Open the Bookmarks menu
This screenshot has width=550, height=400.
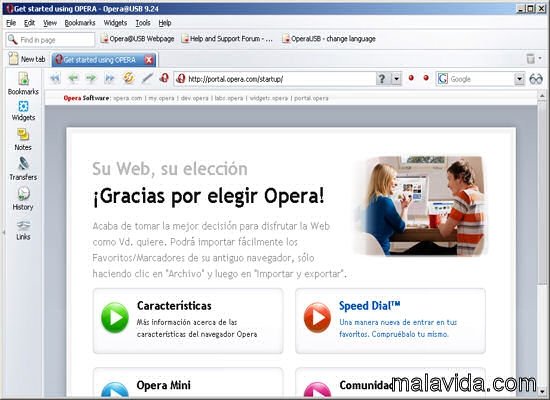[x=80, y=23]
